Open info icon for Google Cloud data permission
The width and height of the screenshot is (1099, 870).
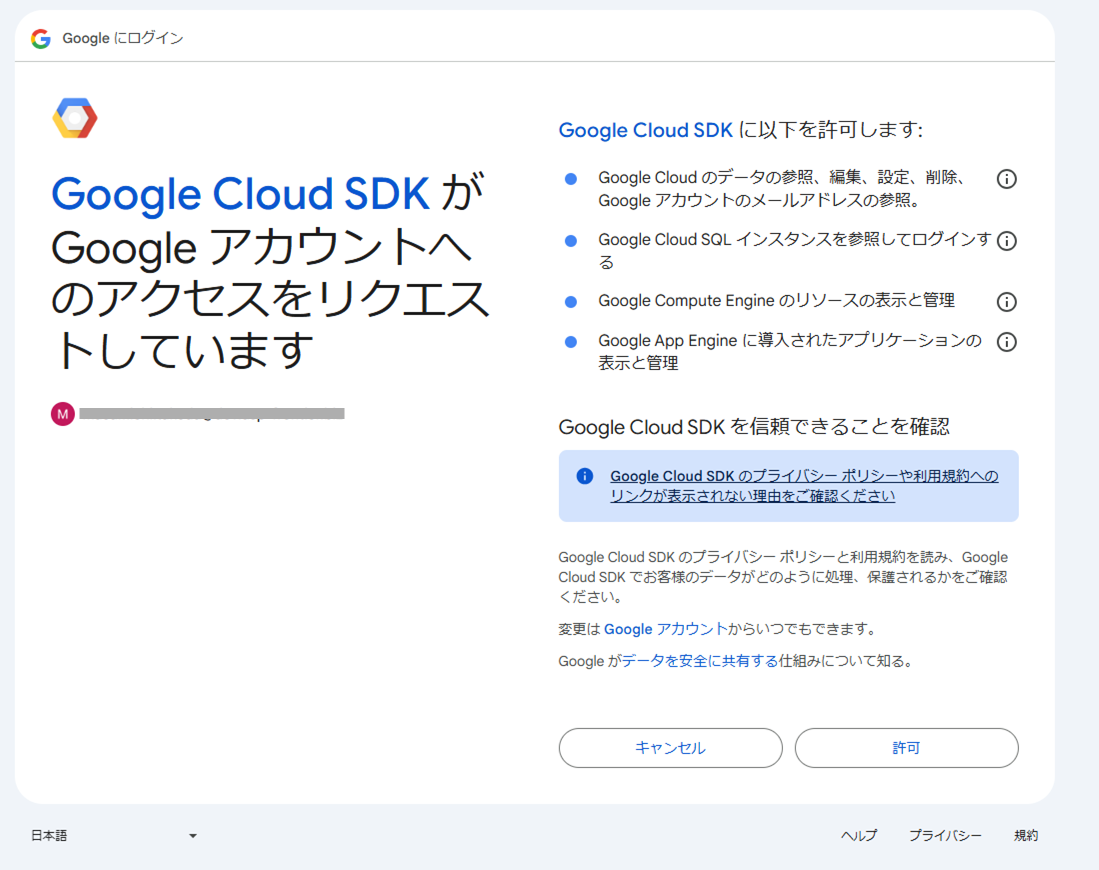(1006, 178)
